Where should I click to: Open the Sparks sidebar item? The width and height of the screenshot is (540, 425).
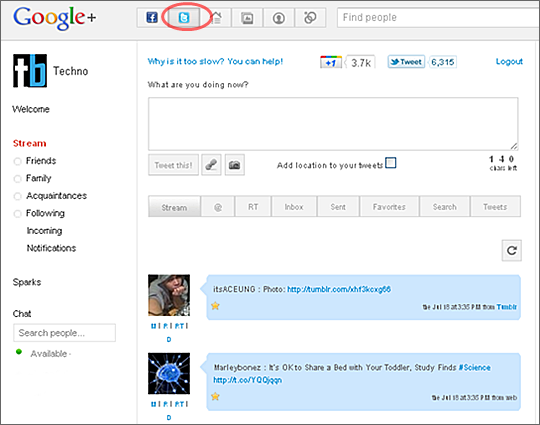(27, 282)
